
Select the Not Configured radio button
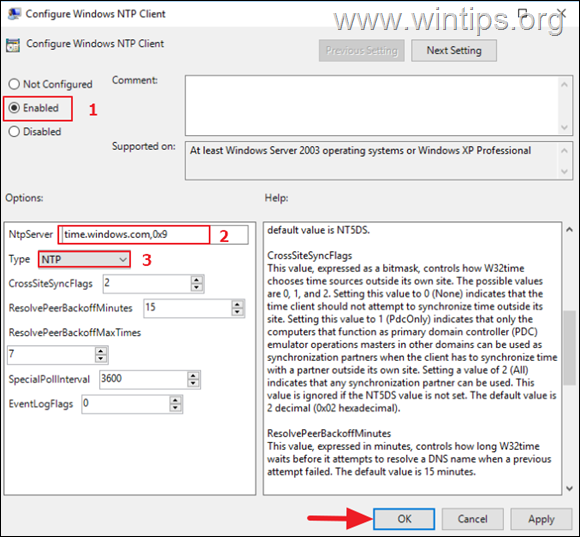[x=14, y=84]
